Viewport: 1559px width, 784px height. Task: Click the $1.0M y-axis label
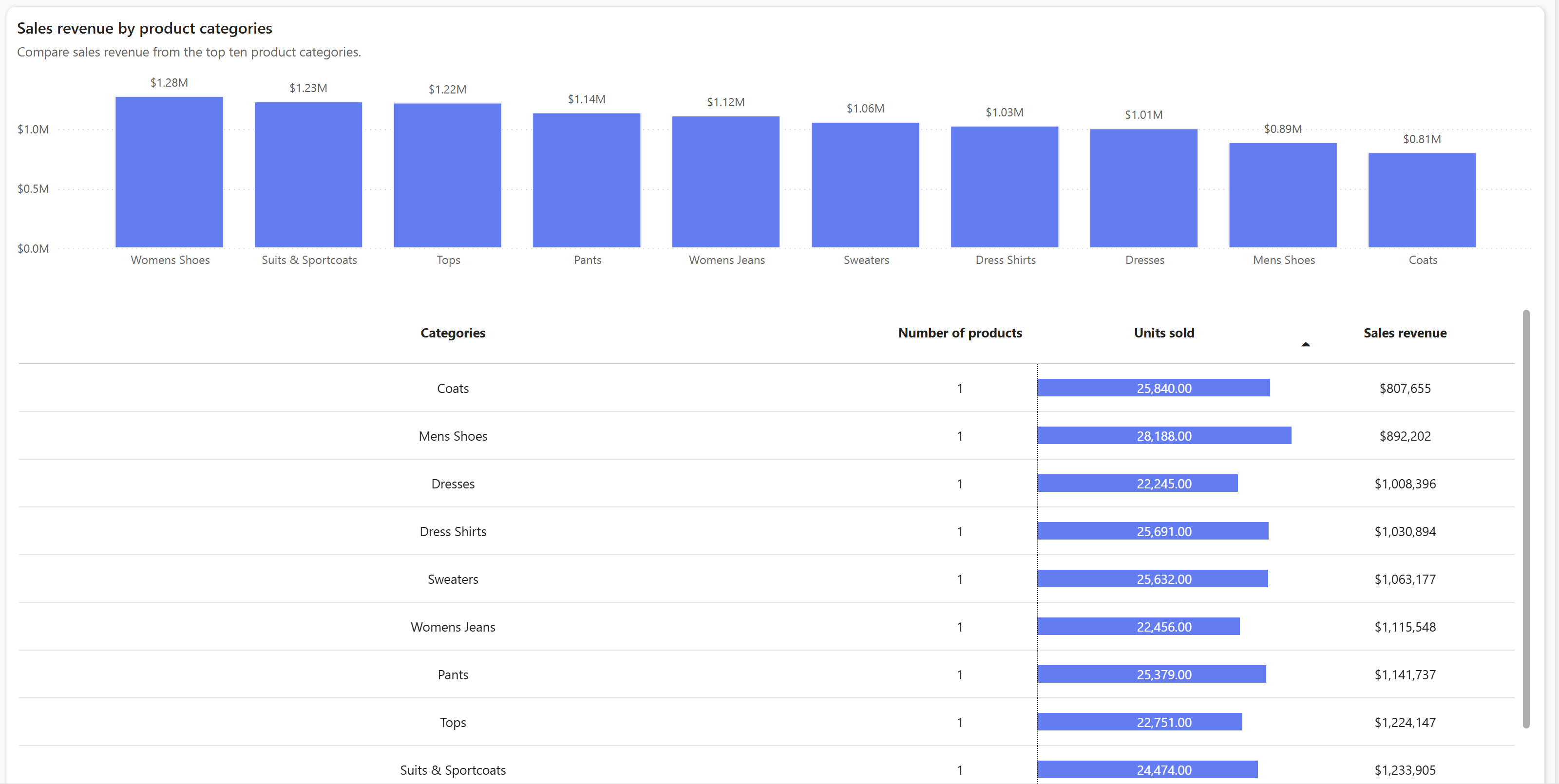click(x=33, y=130)
